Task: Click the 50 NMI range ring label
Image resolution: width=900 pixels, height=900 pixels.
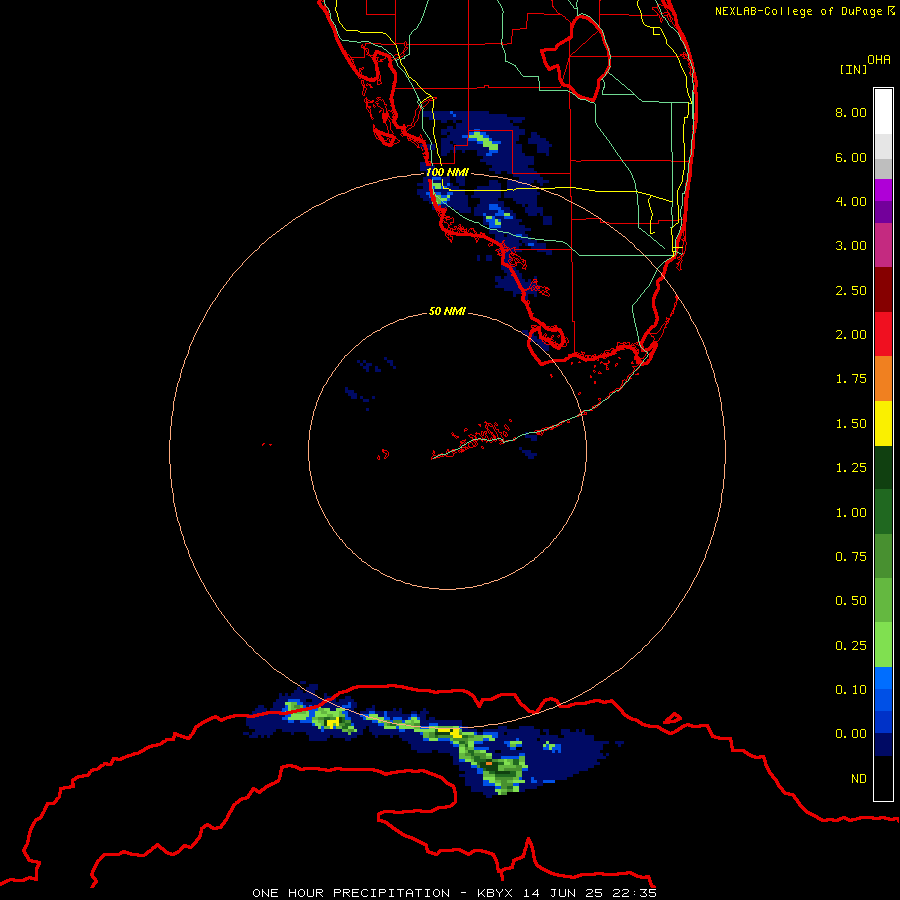Action: coord(447,311)
